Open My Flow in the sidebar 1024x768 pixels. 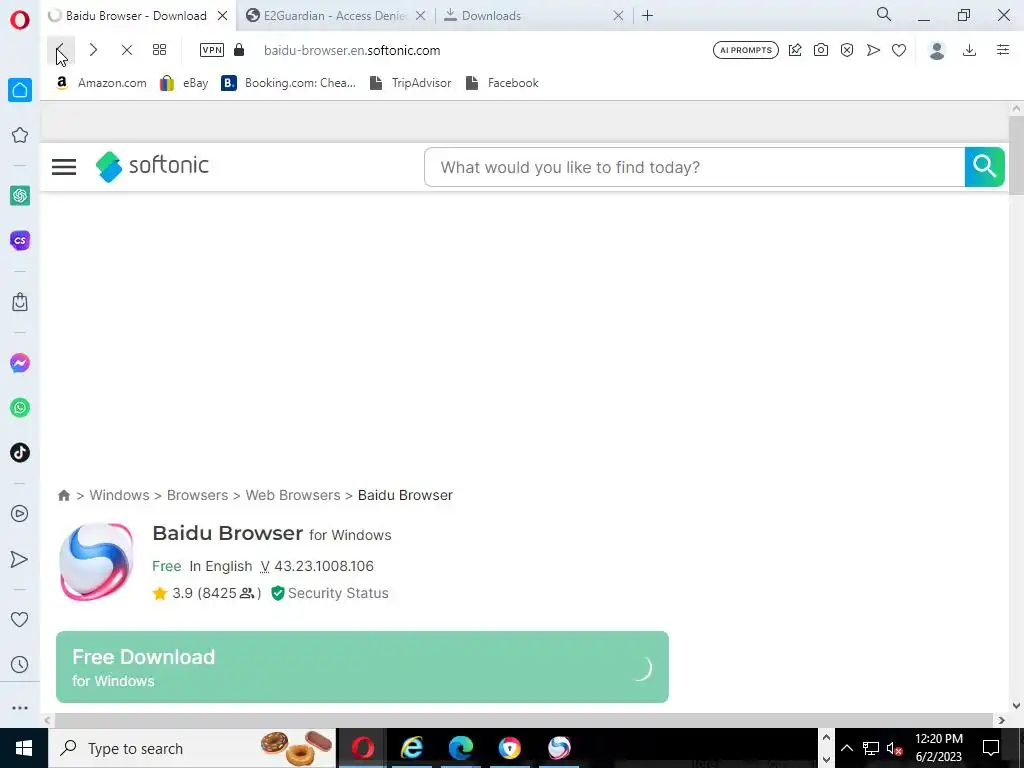point(20,559)
